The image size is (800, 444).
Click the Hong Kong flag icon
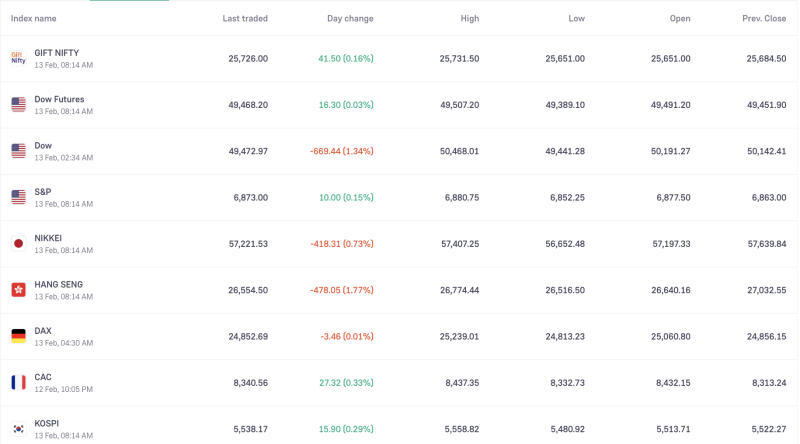pos(18,290)
